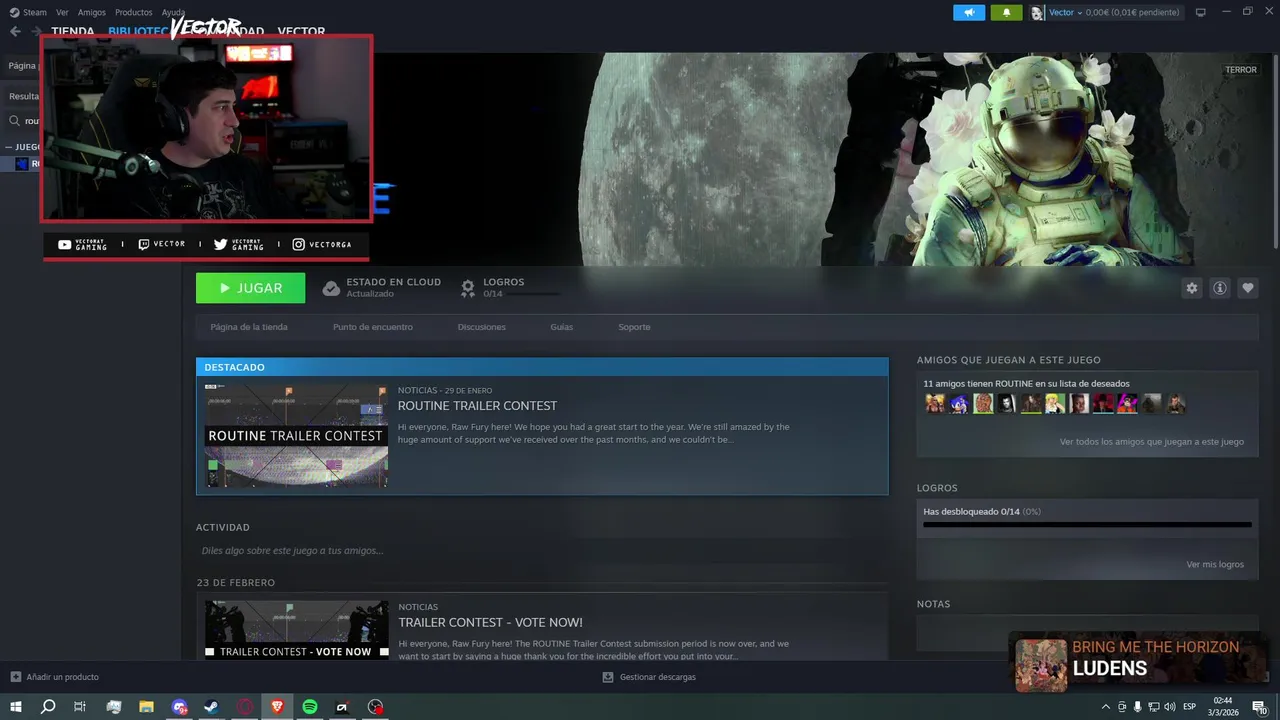Open TRAILER CONTEST - VOTE NOW! headline
The width and height of the screenshot is (1280, 720).
click(x=490, y=622)
